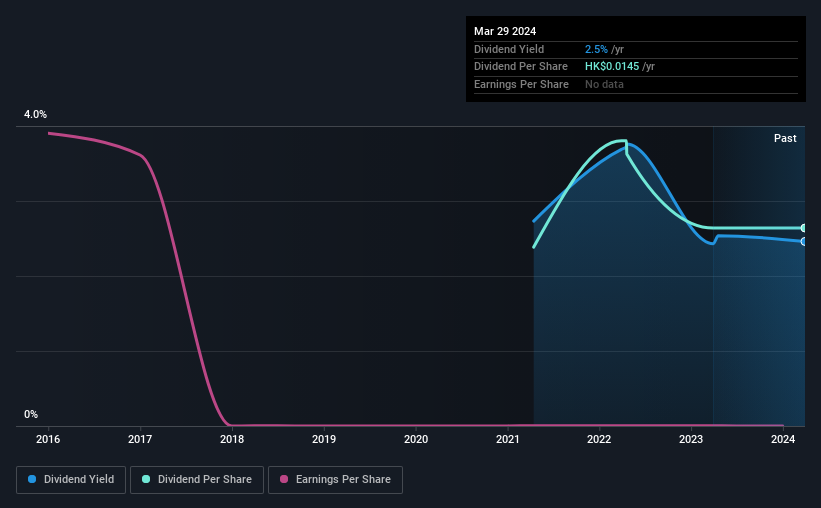Click the teal Dividend Per Share legend dot

[x=146, y=479]
